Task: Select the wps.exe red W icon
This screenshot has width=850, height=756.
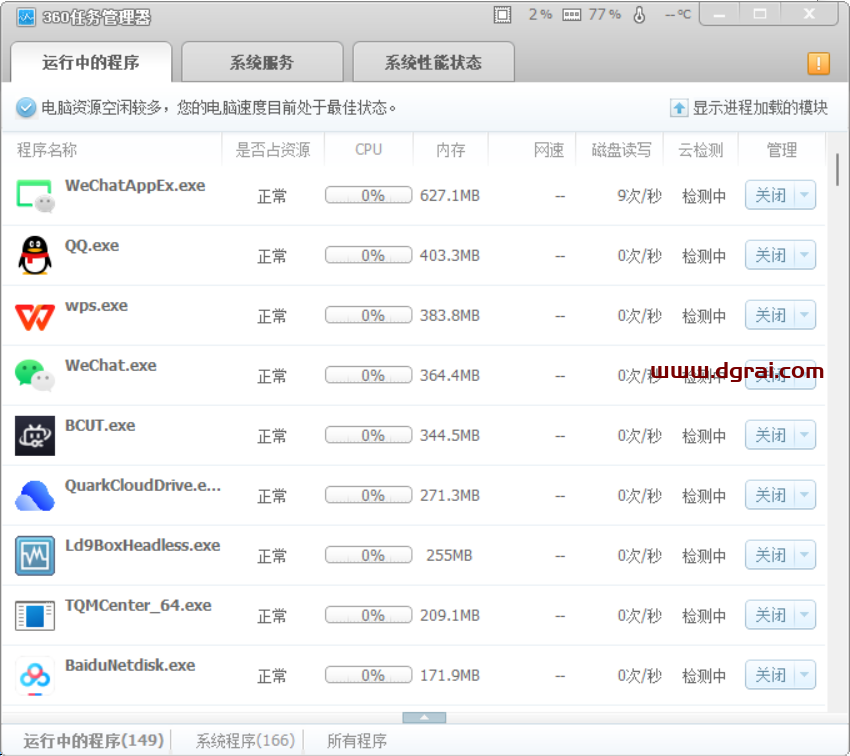Action: (x=35, y=316)
